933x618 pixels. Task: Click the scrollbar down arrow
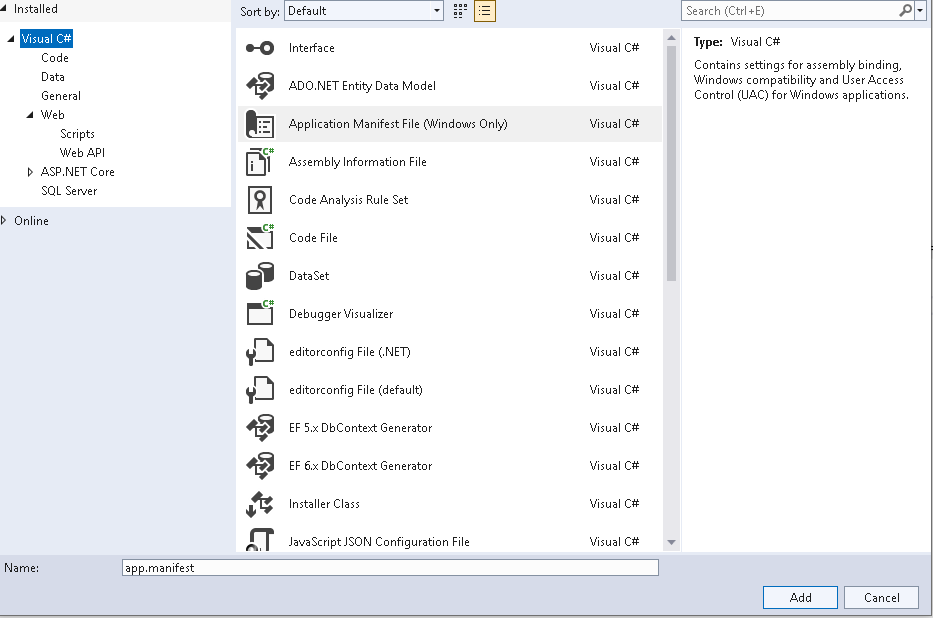pyautogui.click(x=672, y=542)
